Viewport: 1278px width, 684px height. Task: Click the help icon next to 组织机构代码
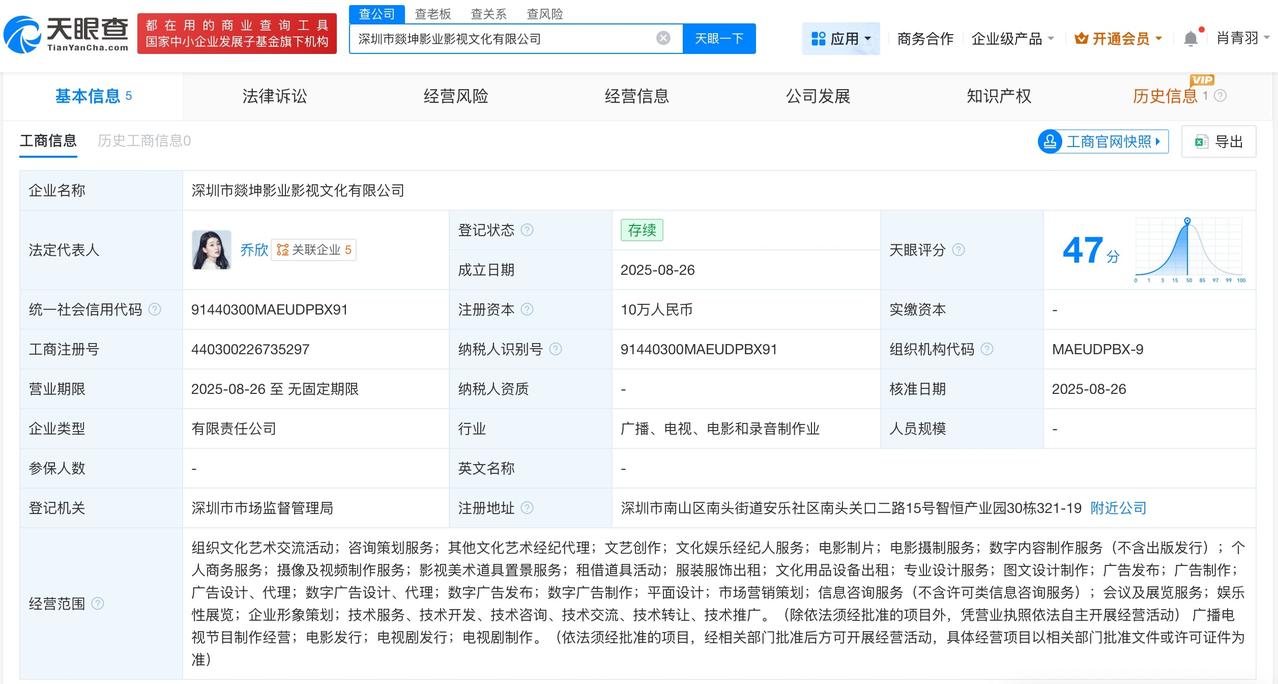coord(987,349)
